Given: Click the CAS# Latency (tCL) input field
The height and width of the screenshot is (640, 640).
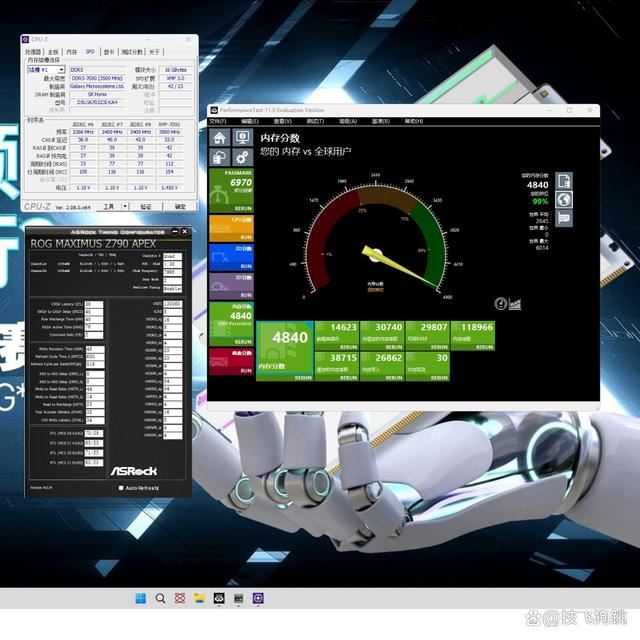Looking at the screenshot, I should [92, 303].
